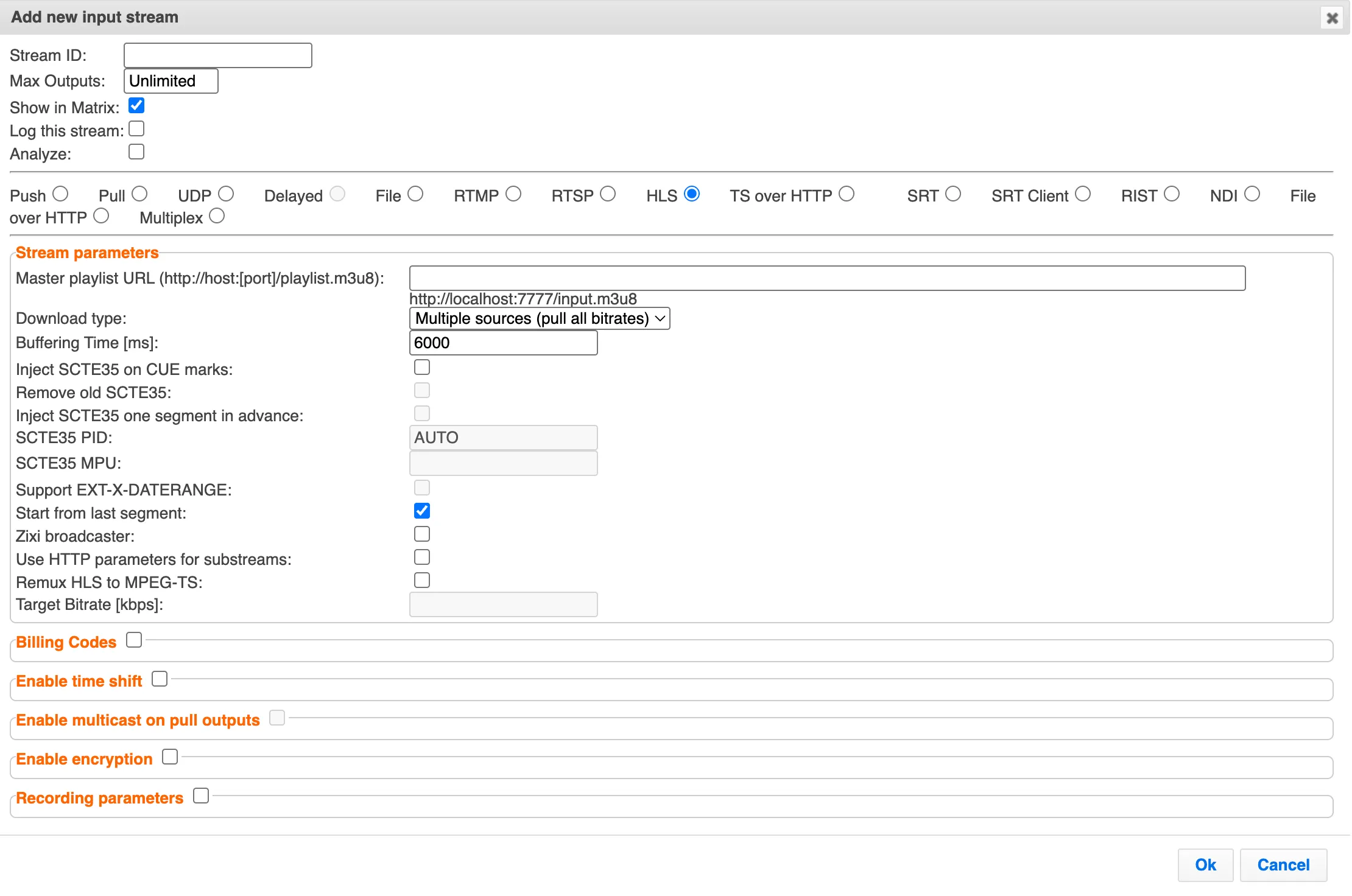Select the Multiplex radio button

(x=217, y=216)
